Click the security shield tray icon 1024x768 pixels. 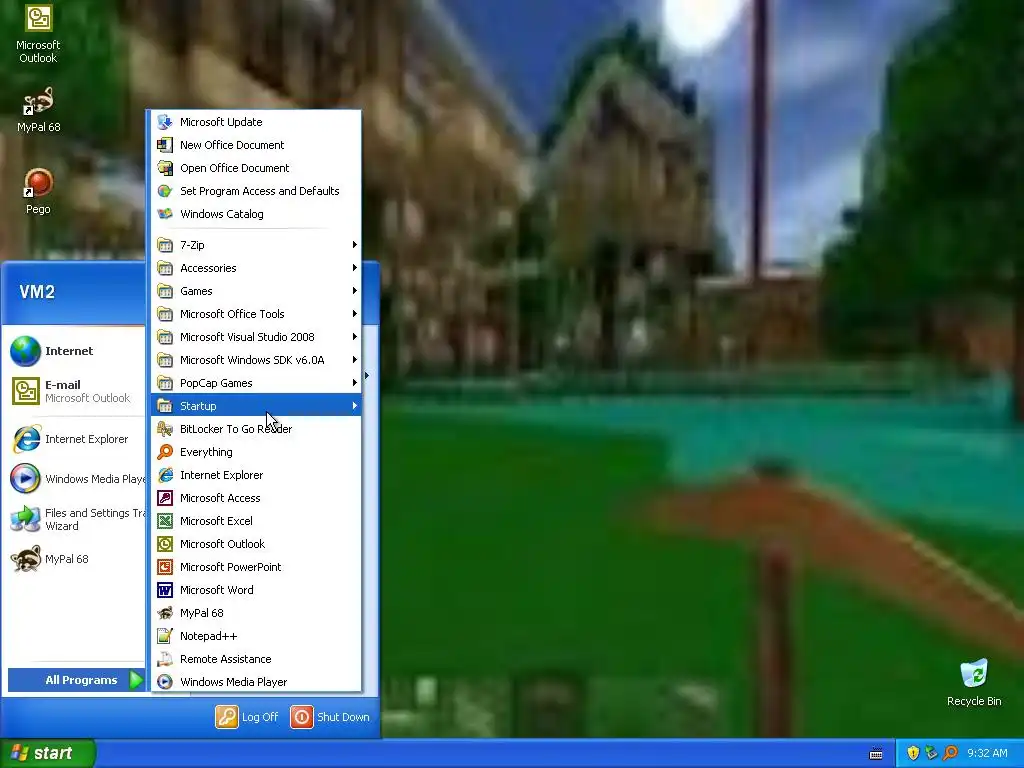[x=913, y=753]
